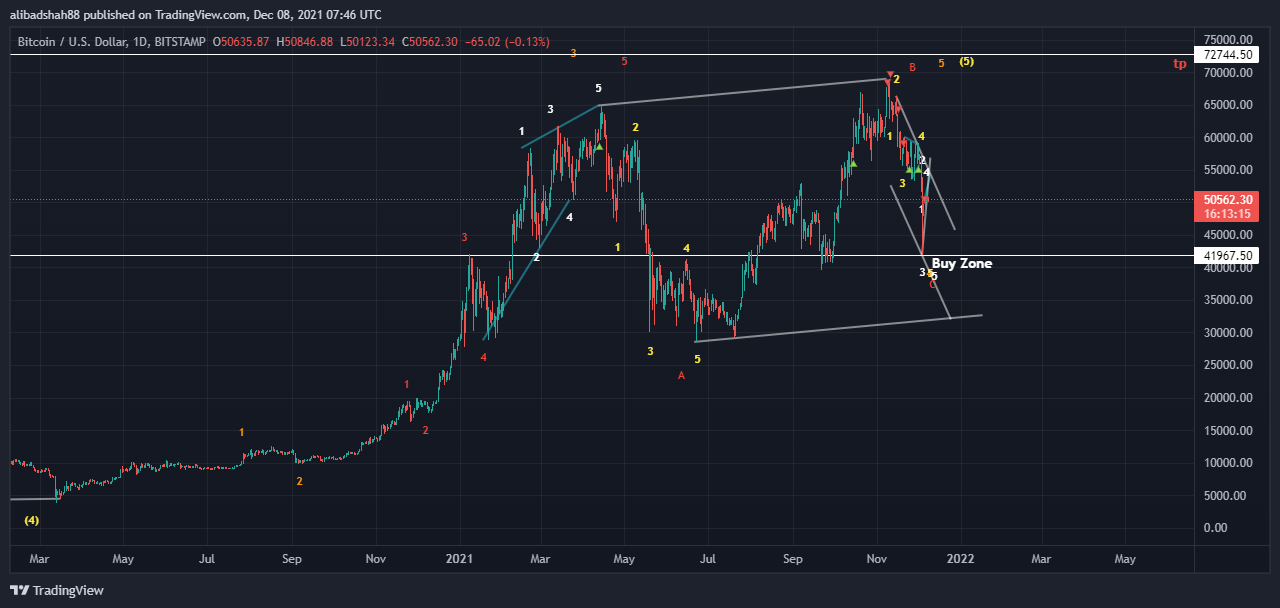Click the TradingView logo at bottom
This screenshot has height=608, width=1280.
57,590
